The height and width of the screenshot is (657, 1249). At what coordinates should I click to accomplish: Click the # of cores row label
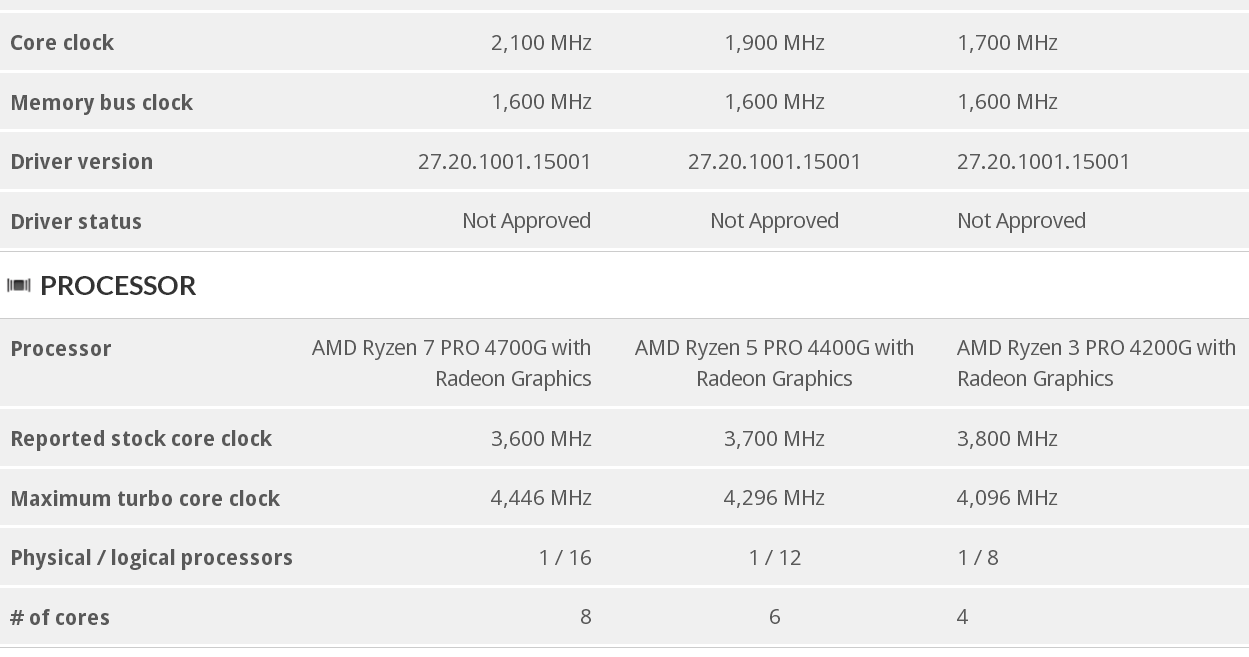pyautogui.click(x=60, y=617)
